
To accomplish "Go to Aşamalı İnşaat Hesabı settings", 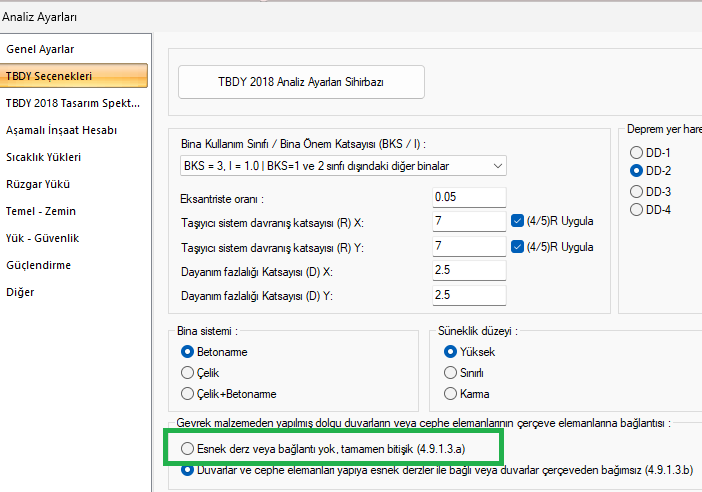I will pos(61,130).
